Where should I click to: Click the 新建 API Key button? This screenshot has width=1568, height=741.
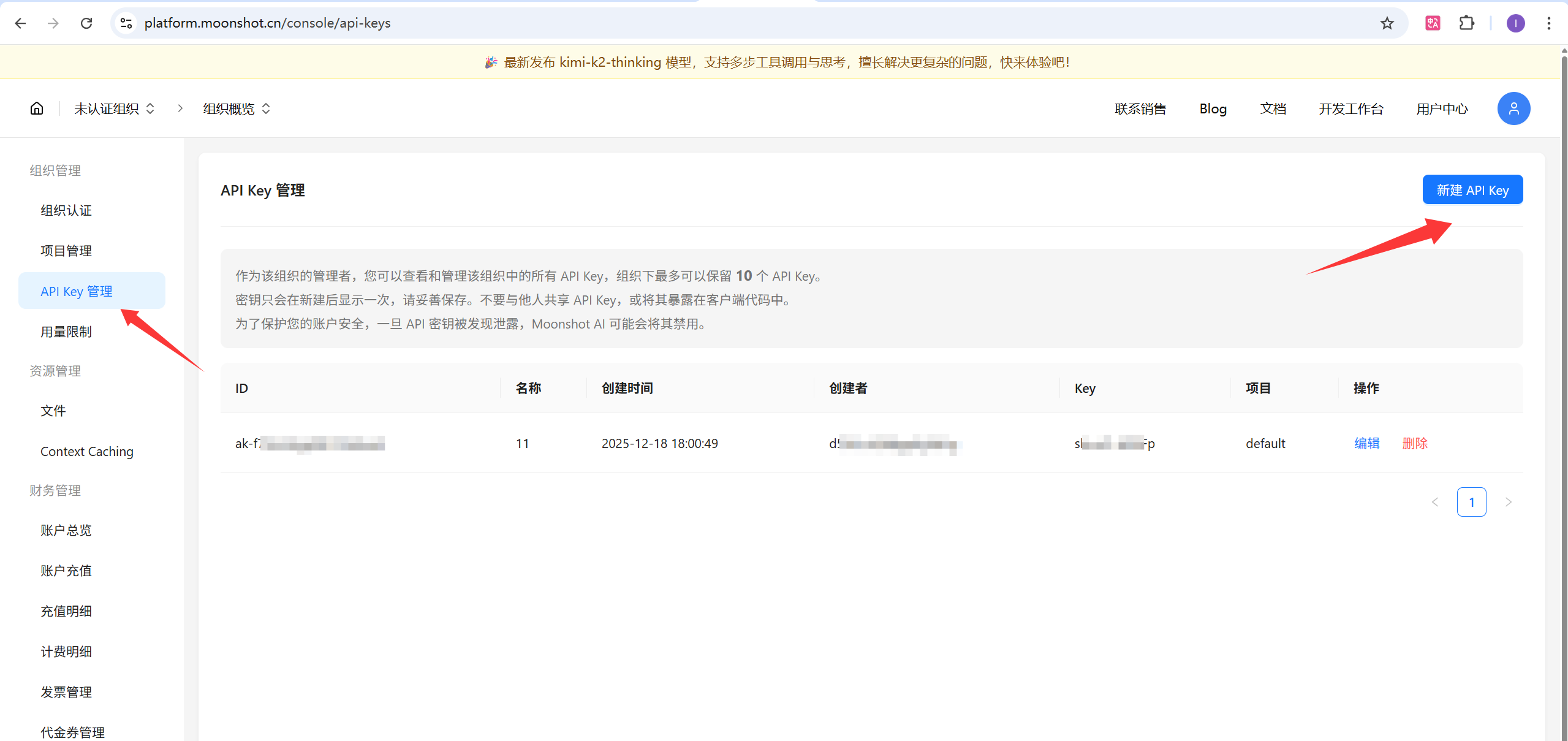coord(1472,190)
